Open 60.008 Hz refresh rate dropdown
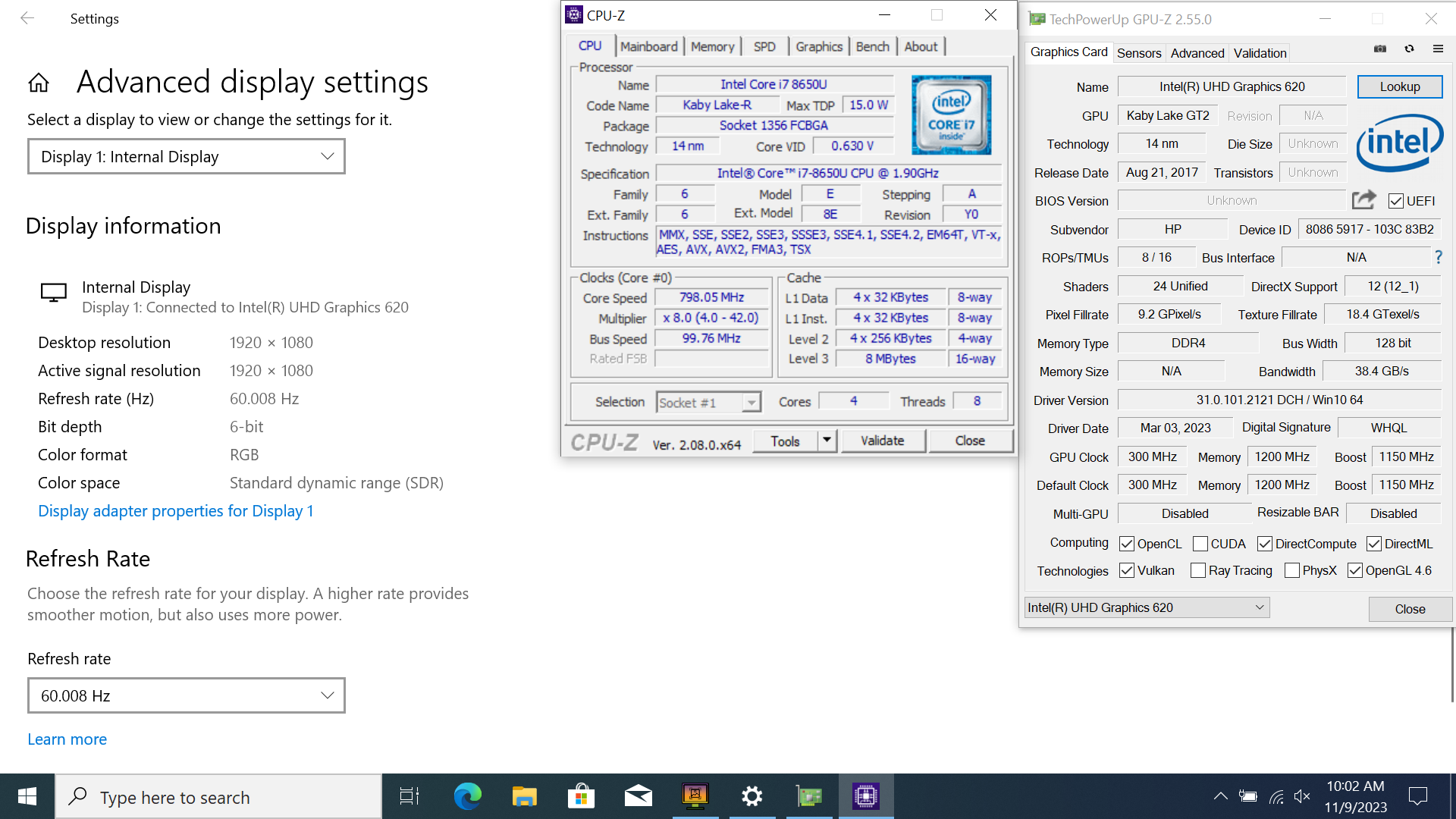 (187, 695)
